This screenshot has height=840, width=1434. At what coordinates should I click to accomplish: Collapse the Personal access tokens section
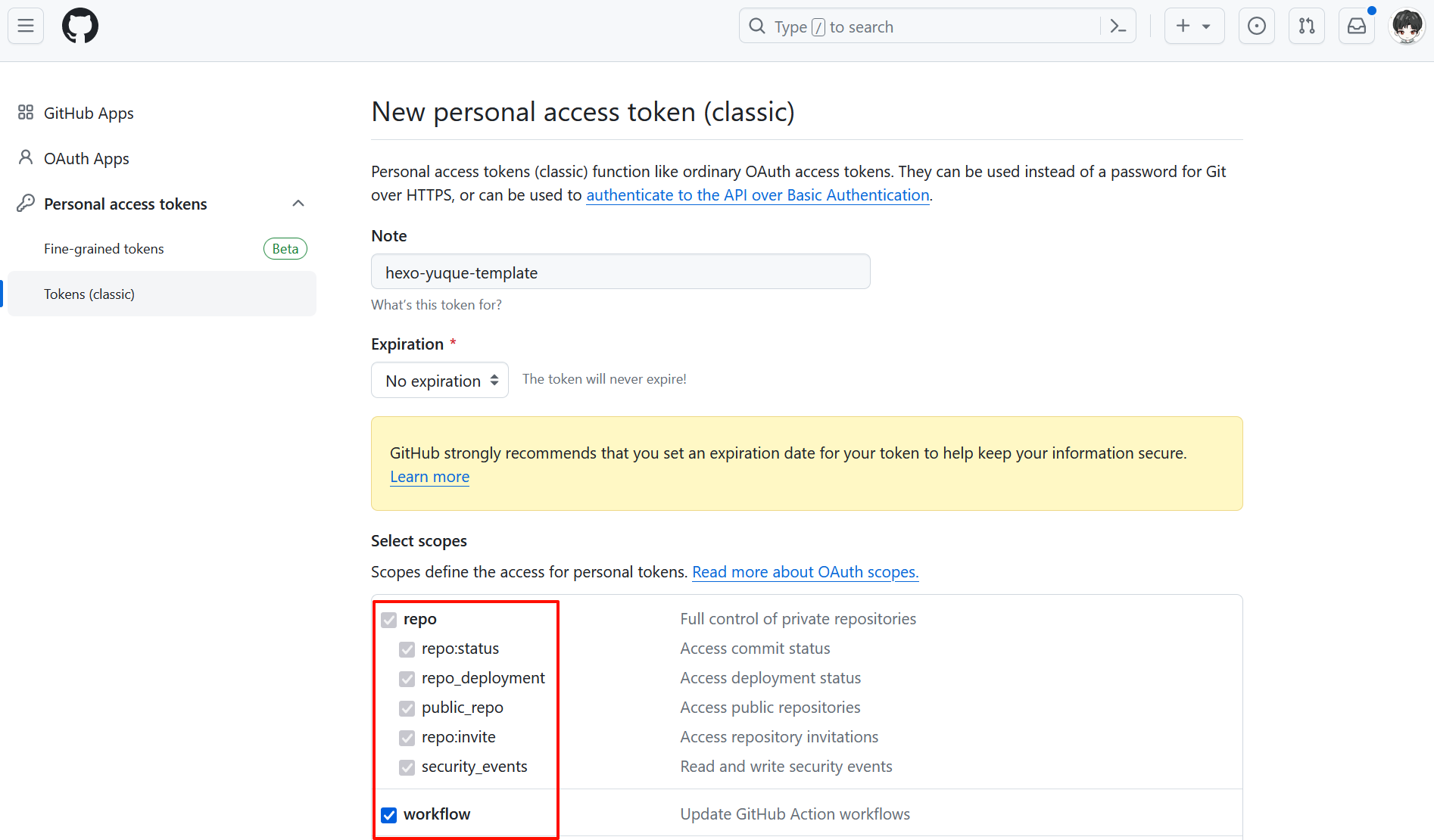pos(298,204)
